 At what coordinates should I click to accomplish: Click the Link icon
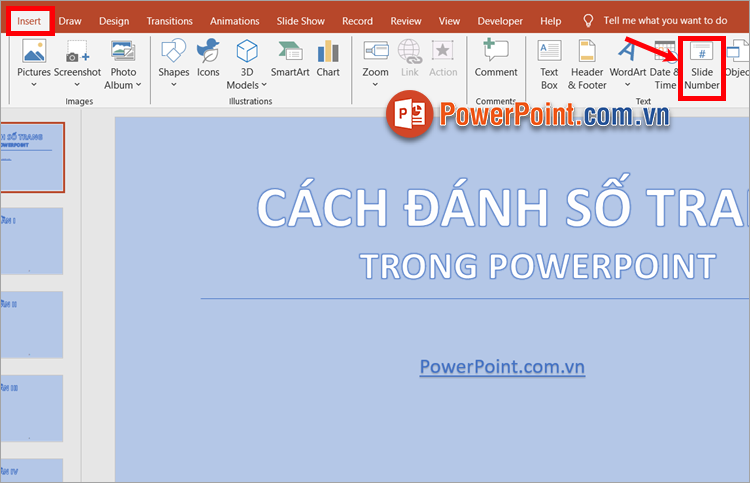point(409,52)
